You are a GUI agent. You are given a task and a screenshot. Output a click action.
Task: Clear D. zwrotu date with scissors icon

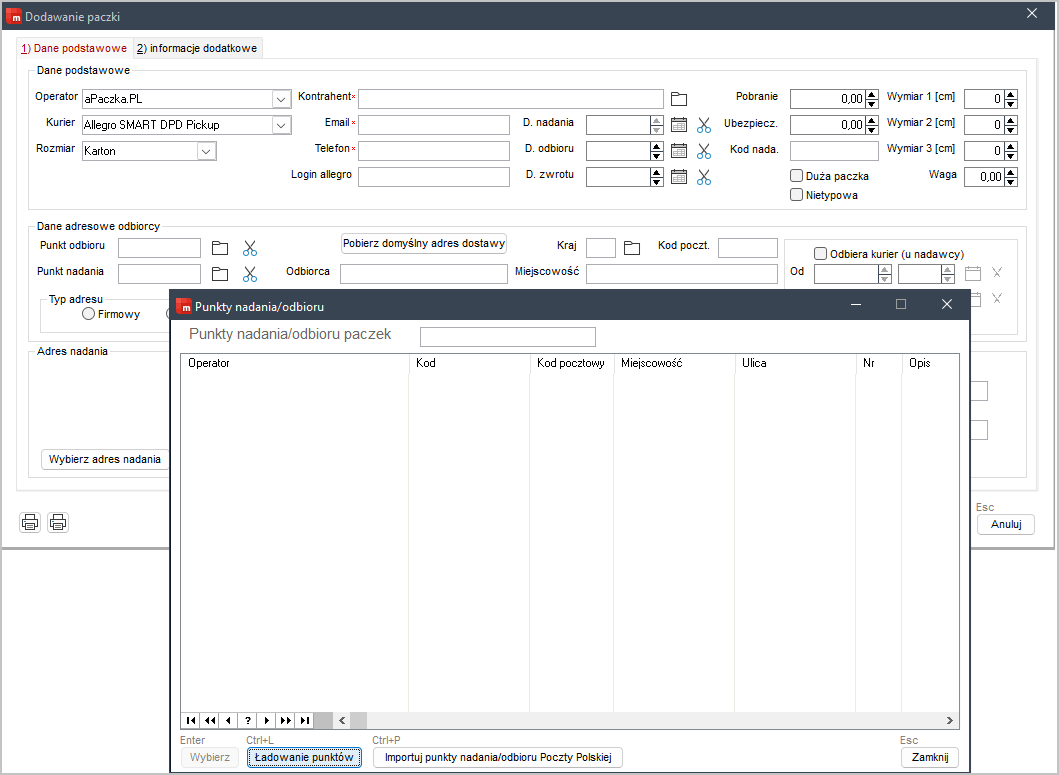[x=704, y=178]
